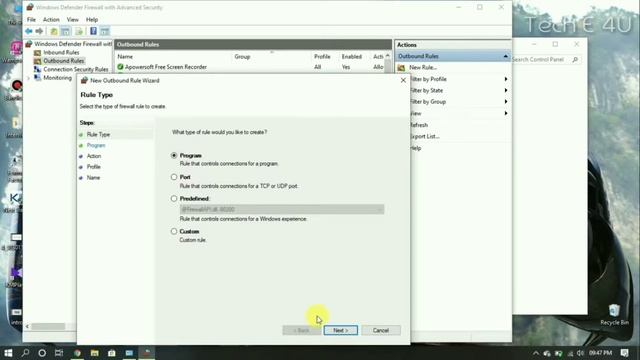The image size is (640, 360).
Task: Open Microsoft Store from the taskbar
Action: tap(112, 353)
